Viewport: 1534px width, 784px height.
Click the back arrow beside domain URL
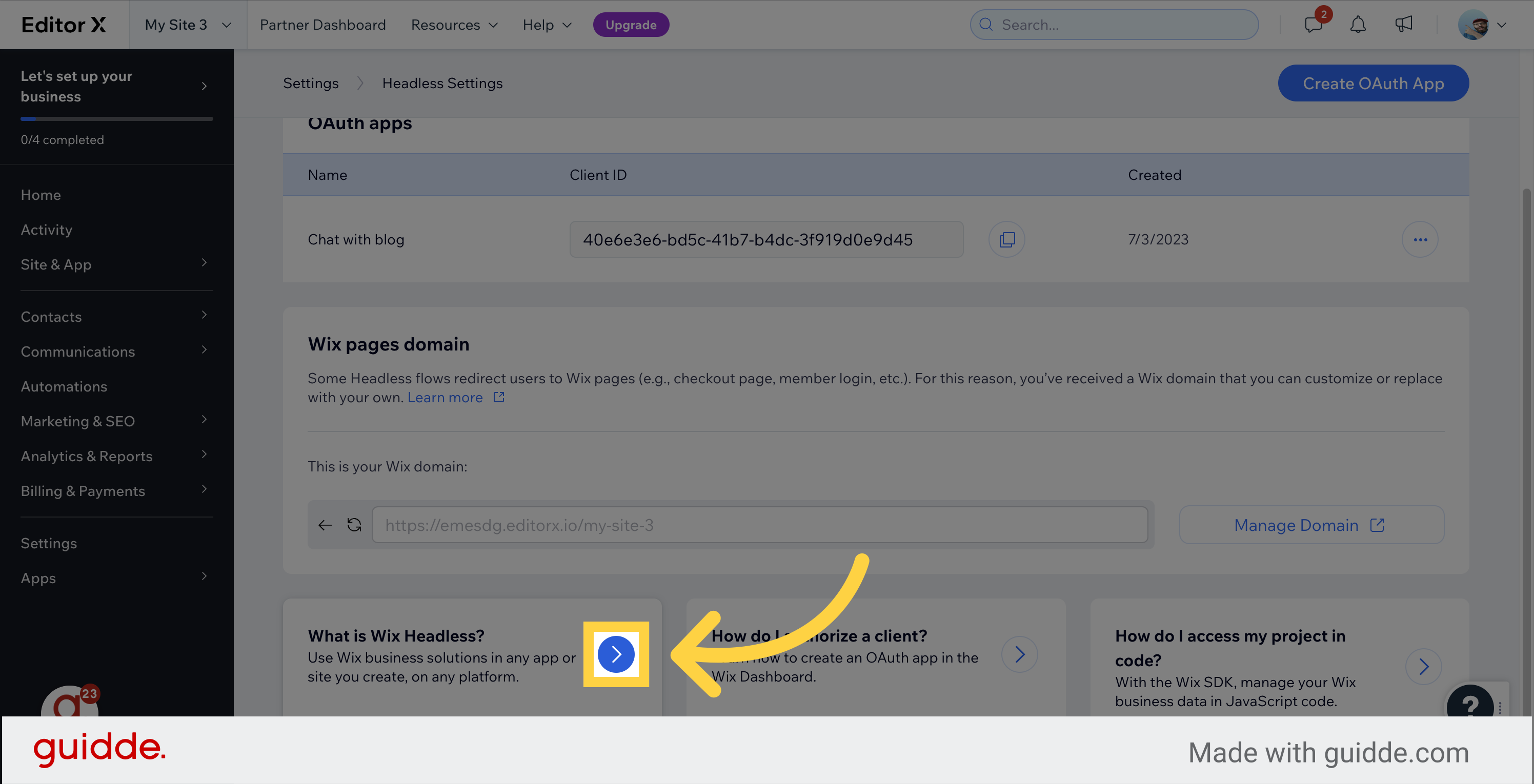[325, 524]
